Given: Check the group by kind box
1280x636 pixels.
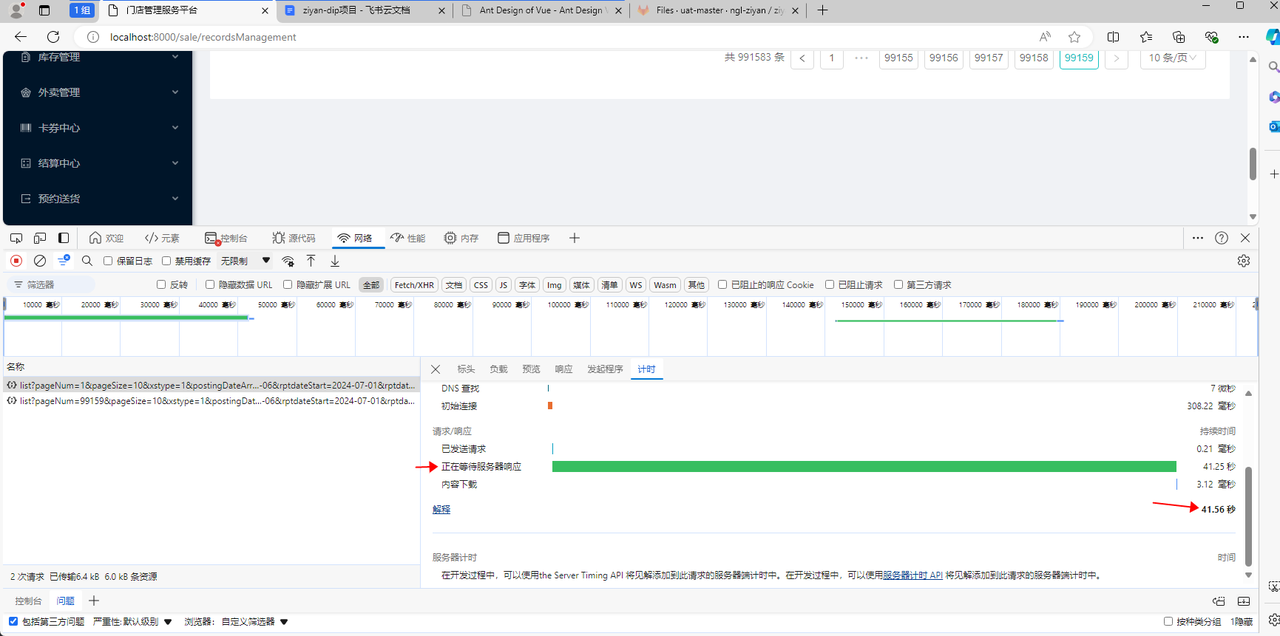Looking at the screenshot, I should 1167,622.
